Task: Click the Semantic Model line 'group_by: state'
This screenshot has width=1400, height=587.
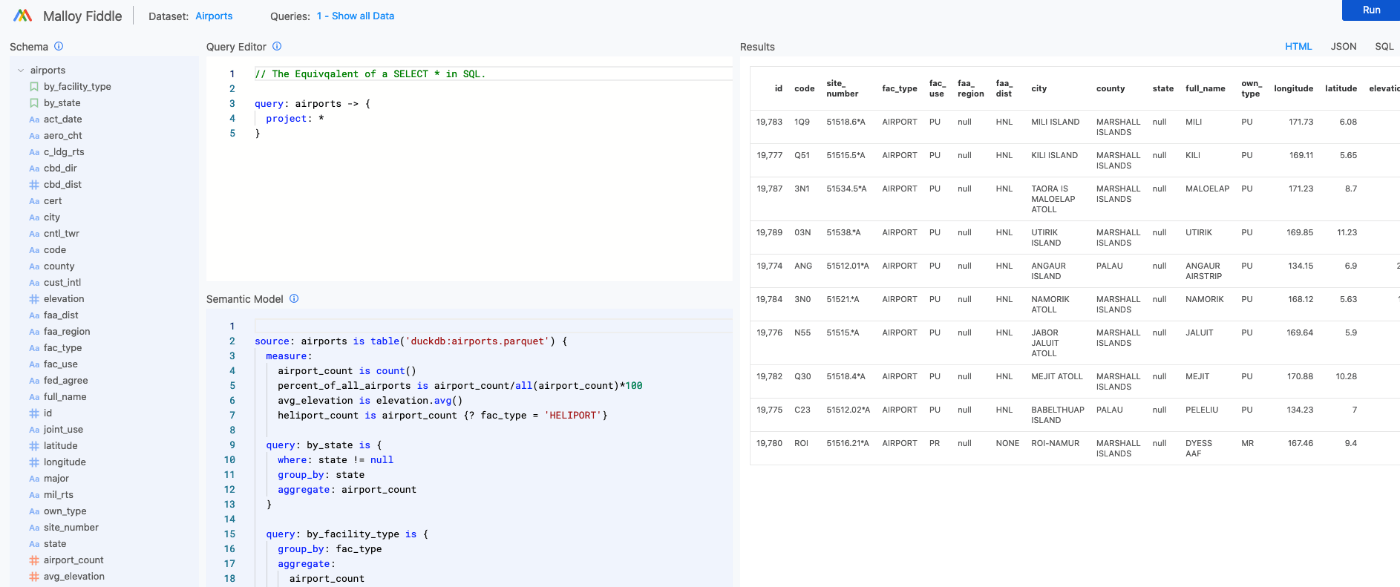Action: tap(321, 475)
